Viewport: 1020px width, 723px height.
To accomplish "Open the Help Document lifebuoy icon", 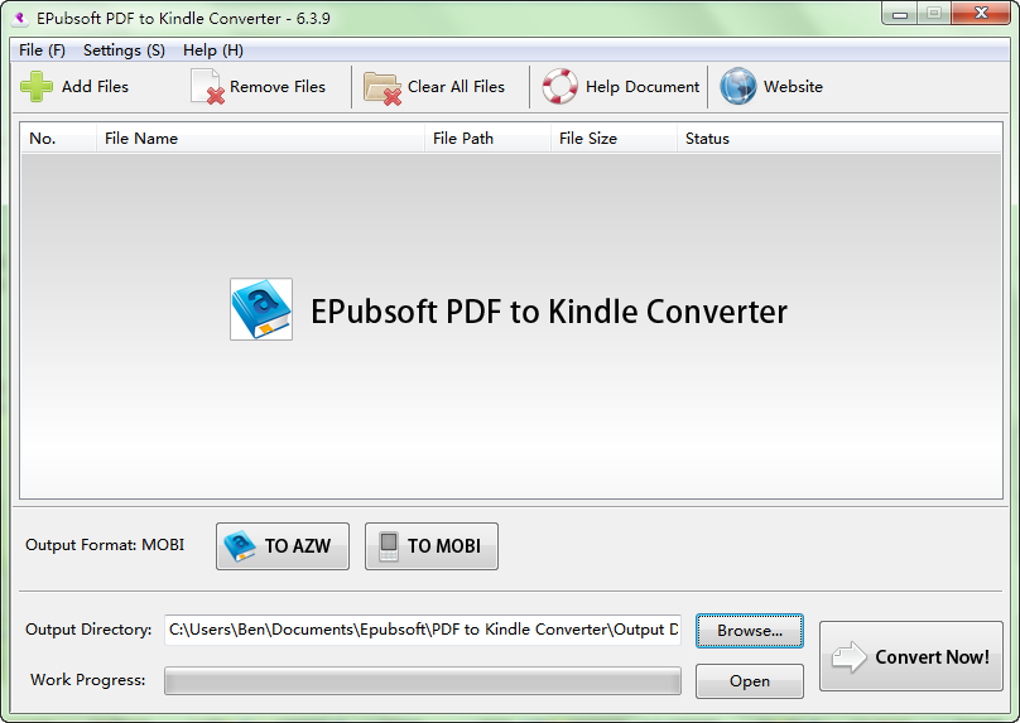I will (559, 86).
